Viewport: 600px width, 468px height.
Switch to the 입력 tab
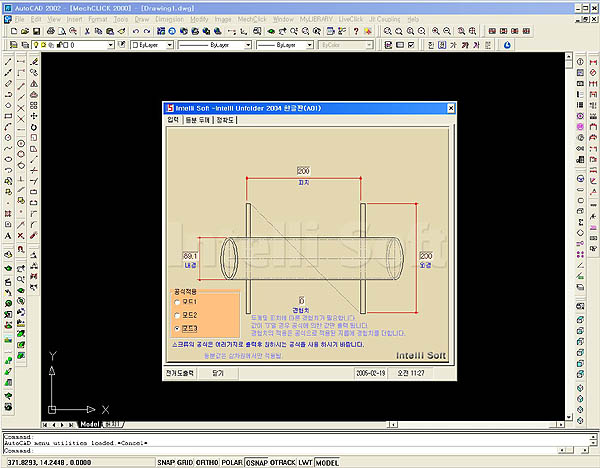173,120
